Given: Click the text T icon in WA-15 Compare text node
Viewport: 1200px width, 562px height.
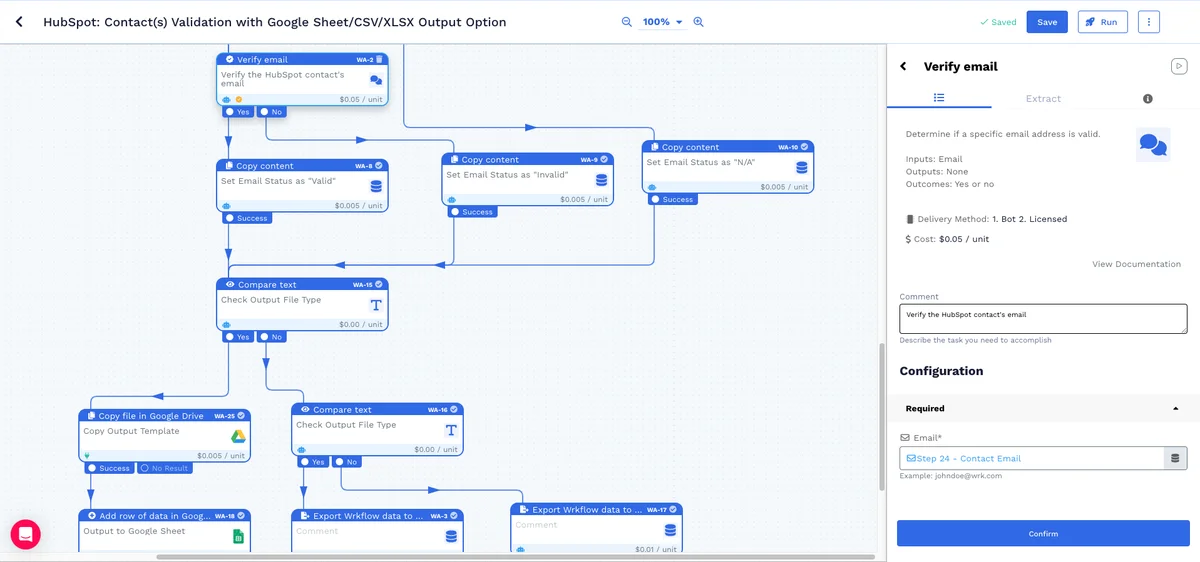Looking at the screenshot, I should [376, 305].
